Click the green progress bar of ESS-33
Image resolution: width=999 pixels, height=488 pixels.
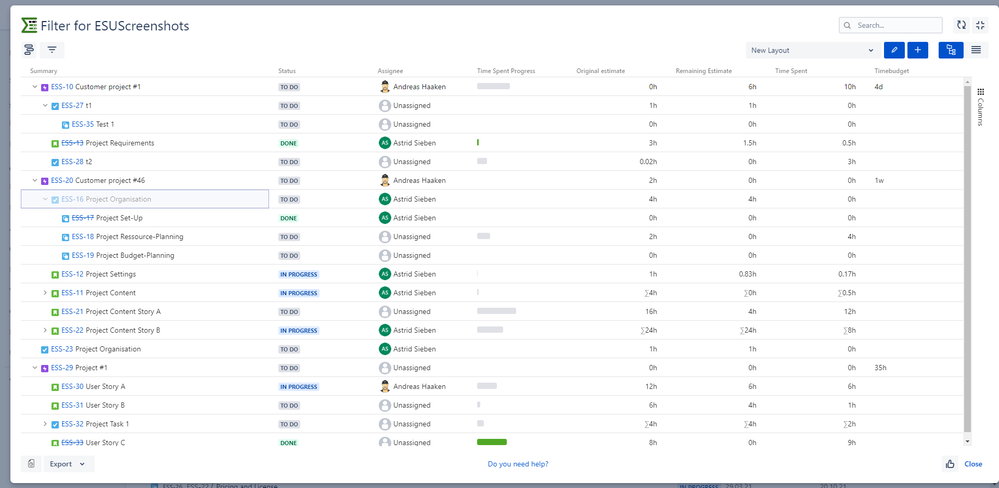pyautogui.click(x=492, y=441)
